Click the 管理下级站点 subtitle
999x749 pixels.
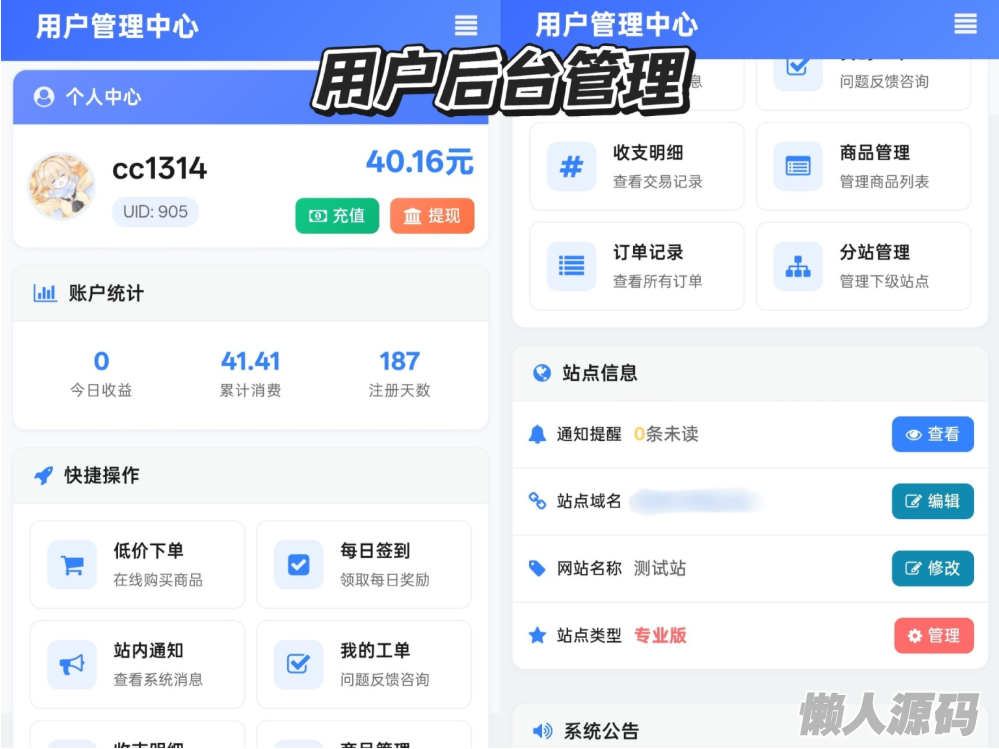pos(884,281)
